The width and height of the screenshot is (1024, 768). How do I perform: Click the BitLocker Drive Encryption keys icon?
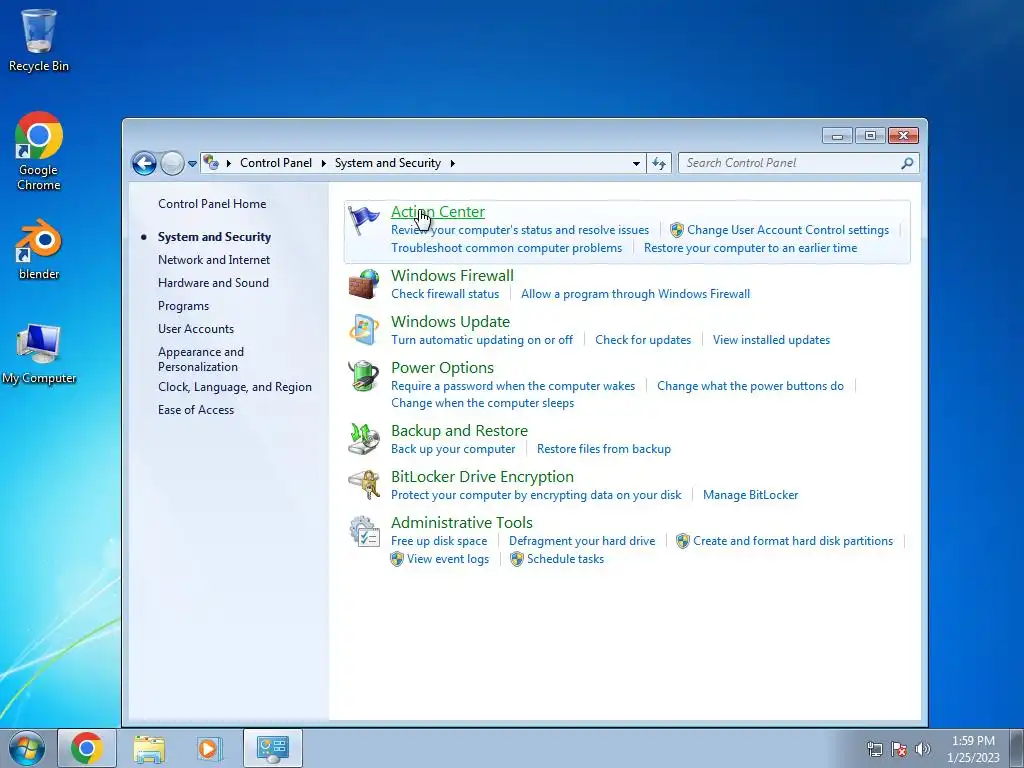[364, 485]
